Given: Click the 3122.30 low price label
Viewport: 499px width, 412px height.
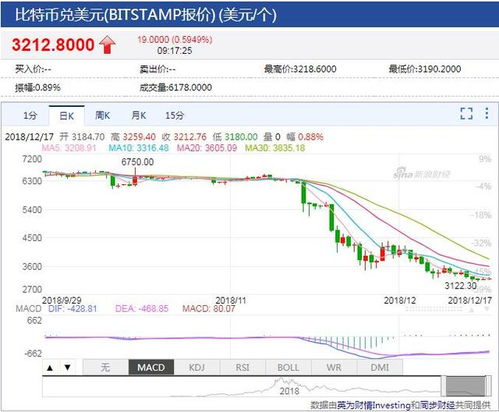Looking at the screenshot, I should tap(461, 286).
